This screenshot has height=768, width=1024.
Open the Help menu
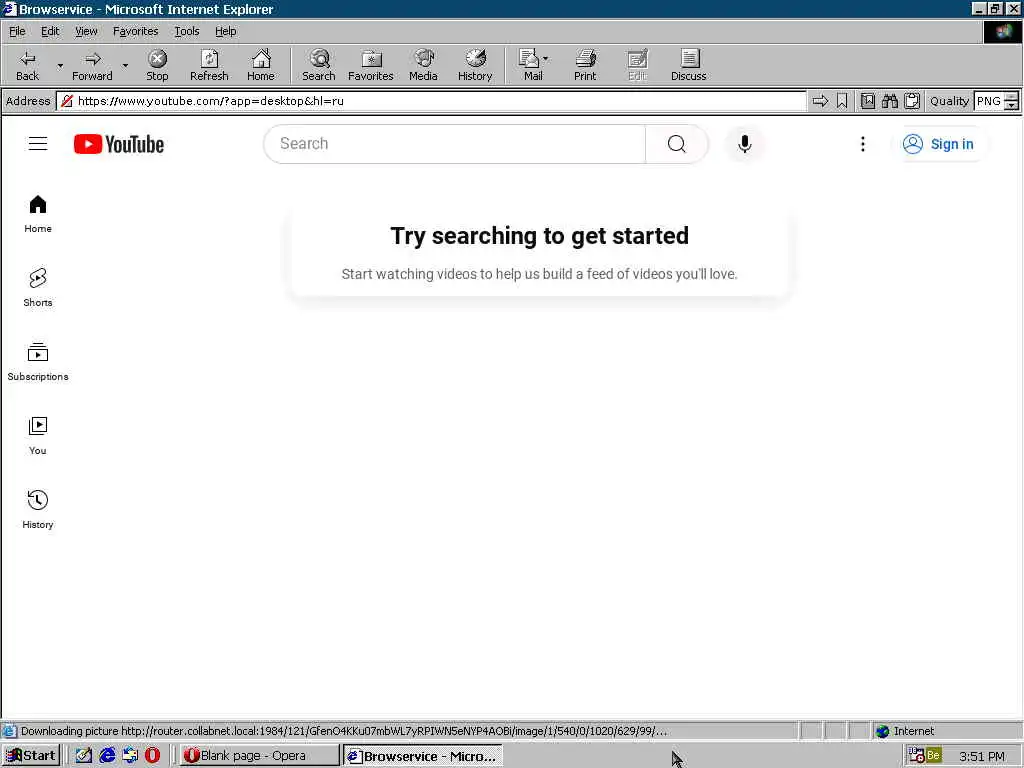(x=225, y=31)
